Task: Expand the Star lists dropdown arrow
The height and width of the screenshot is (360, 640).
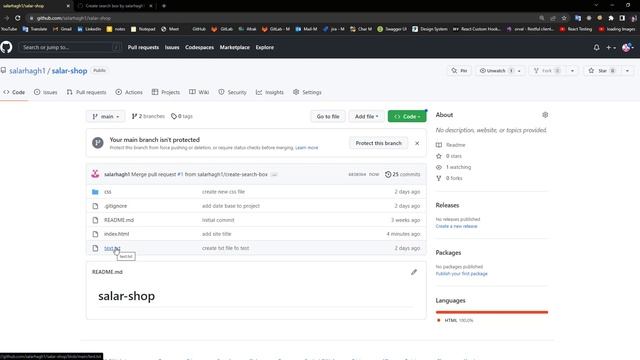Action: click(x=627, y=71)
